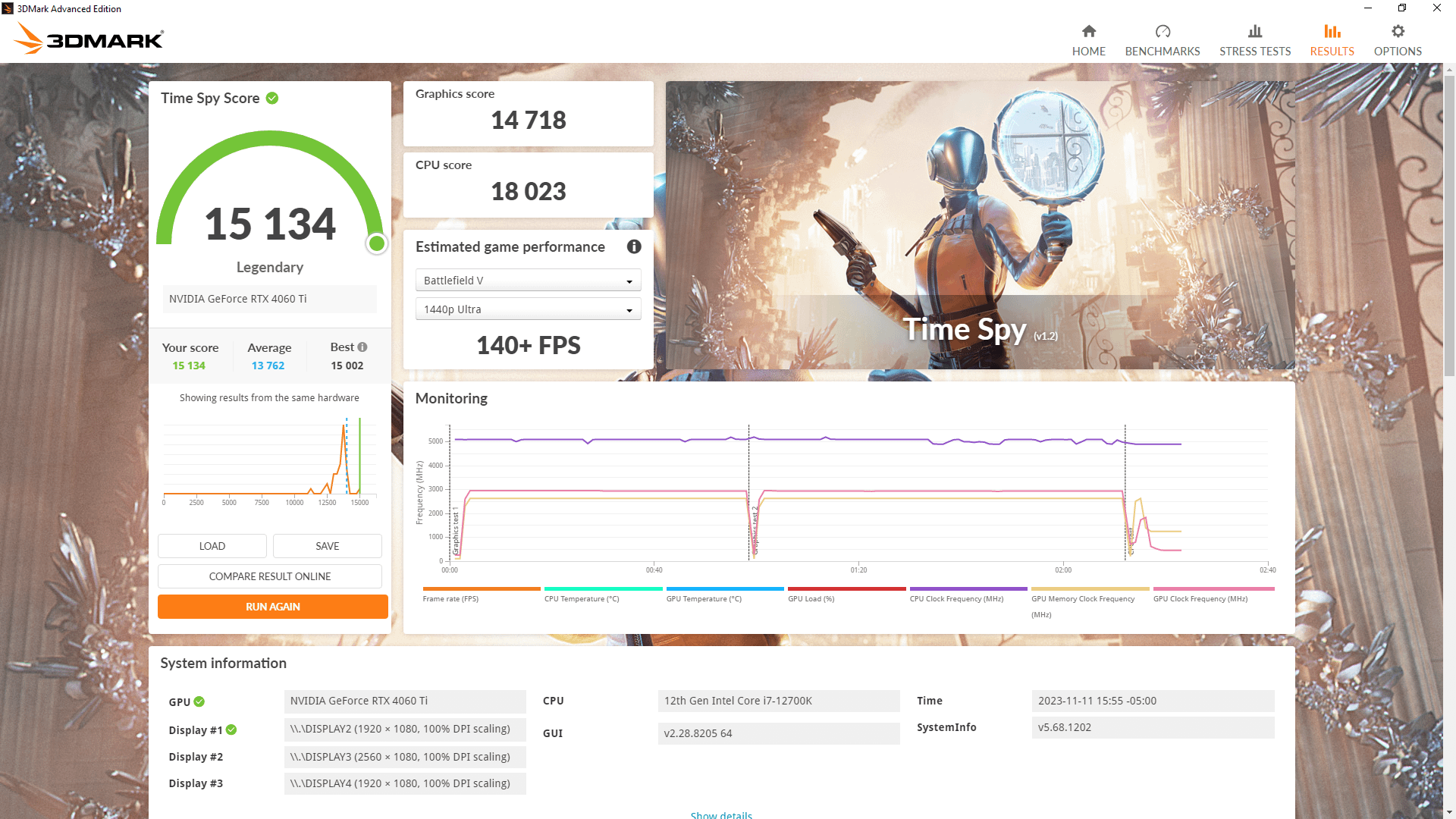Open the Battlefield V game dropdown
Screen dimensions: 1456x819
(x=529, y=281)
